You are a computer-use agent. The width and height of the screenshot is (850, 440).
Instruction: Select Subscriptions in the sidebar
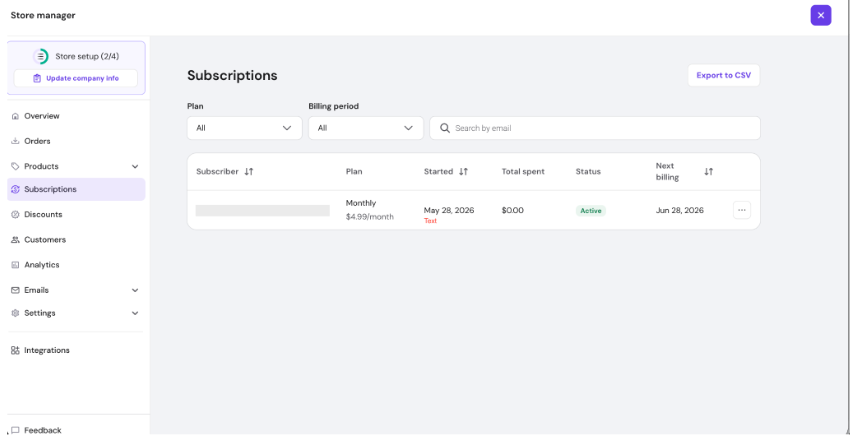coord(76,189)
